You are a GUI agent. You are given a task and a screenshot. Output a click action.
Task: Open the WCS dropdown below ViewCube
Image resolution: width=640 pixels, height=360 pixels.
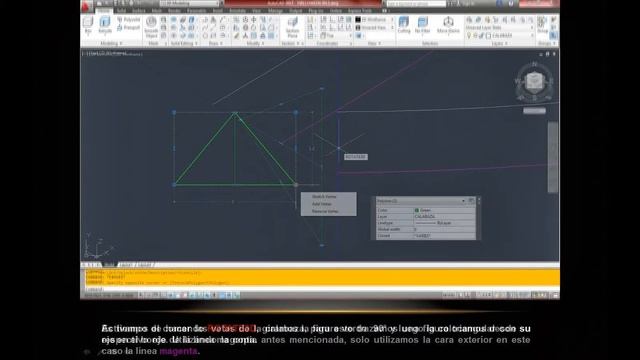[534, 111]
